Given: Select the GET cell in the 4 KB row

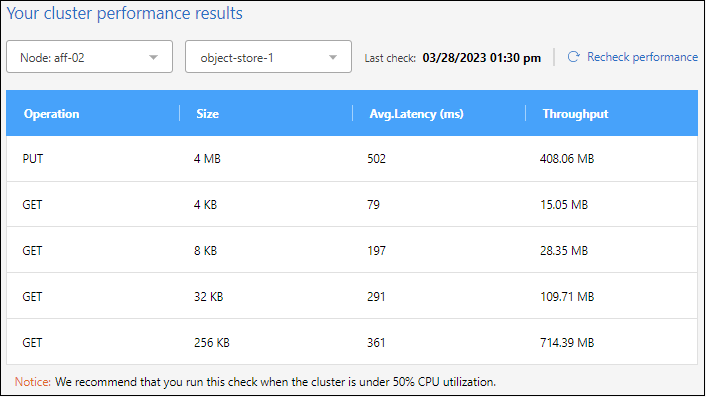Looking at the screenshot, I should pyautogui.click(x=32, y=205).
